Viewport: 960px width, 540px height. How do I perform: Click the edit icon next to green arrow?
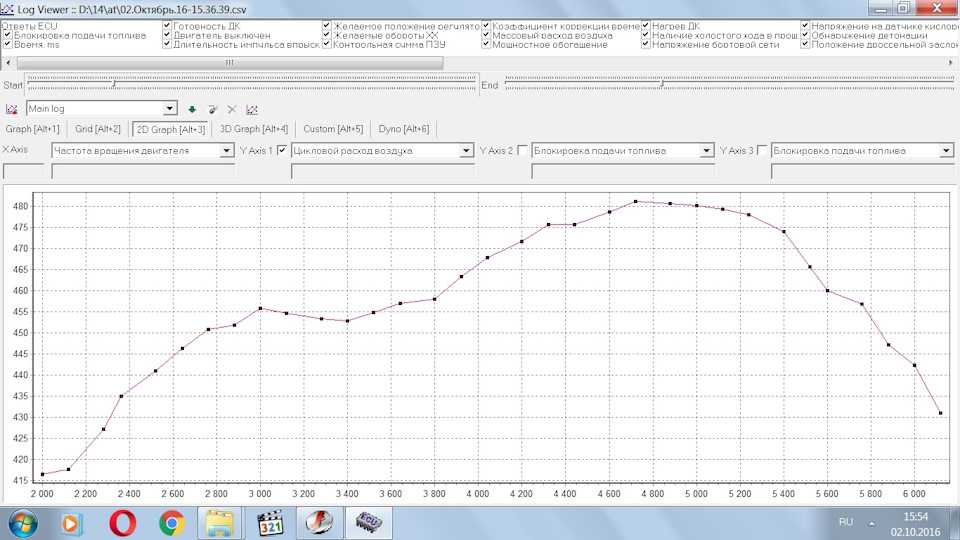pyautogui.click(x=212, y=109)
